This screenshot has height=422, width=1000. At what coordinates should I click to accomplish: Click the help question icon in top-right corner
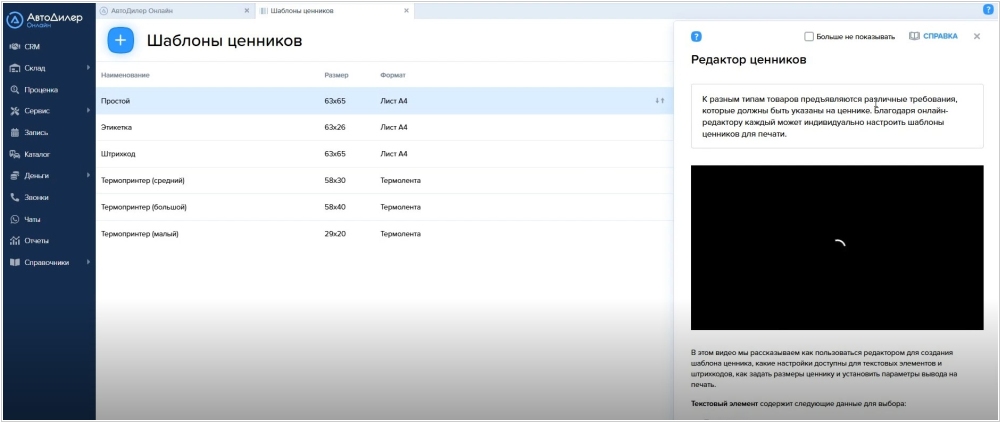(x=988, y=9)
